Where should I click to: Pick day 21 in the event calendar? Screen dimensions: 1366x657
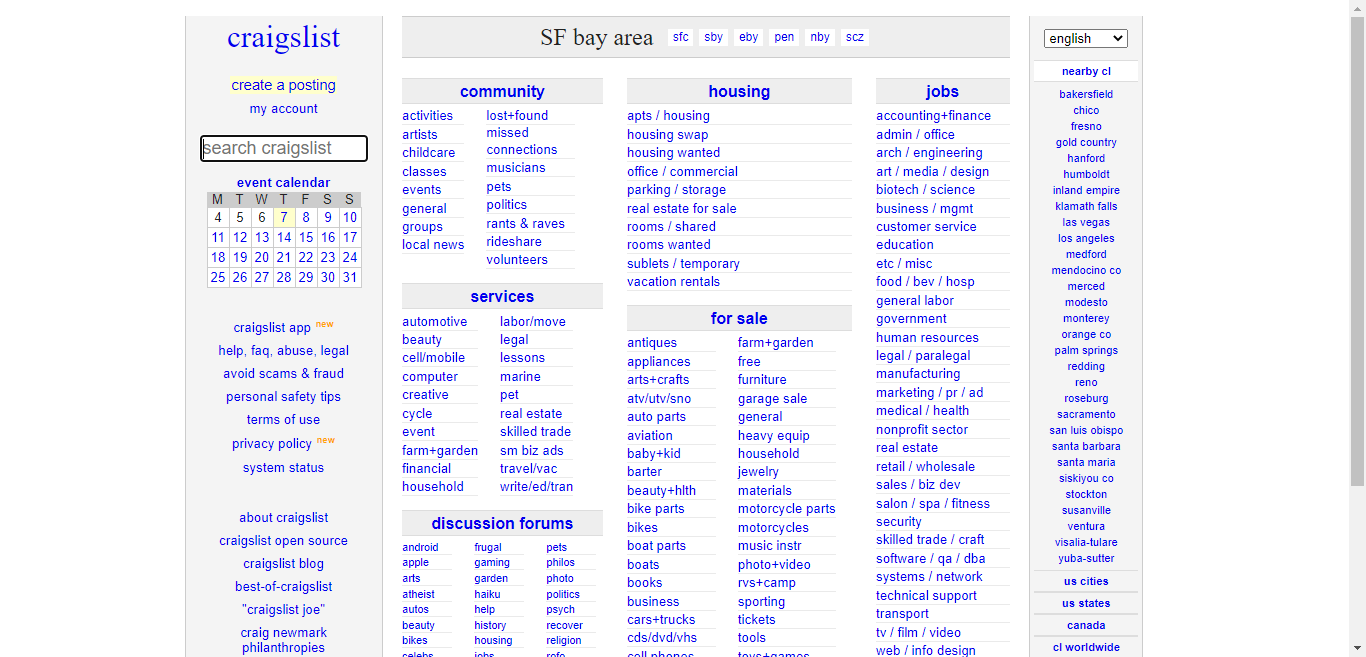284,257
